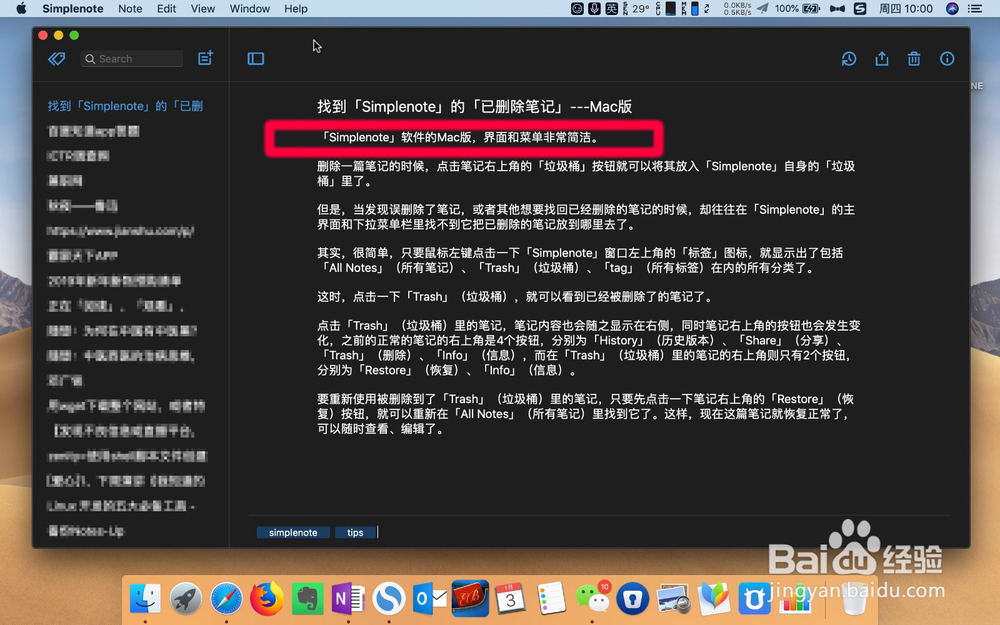
Task: Click Simplenote icon in the Dock
Action: pos(389,598)
